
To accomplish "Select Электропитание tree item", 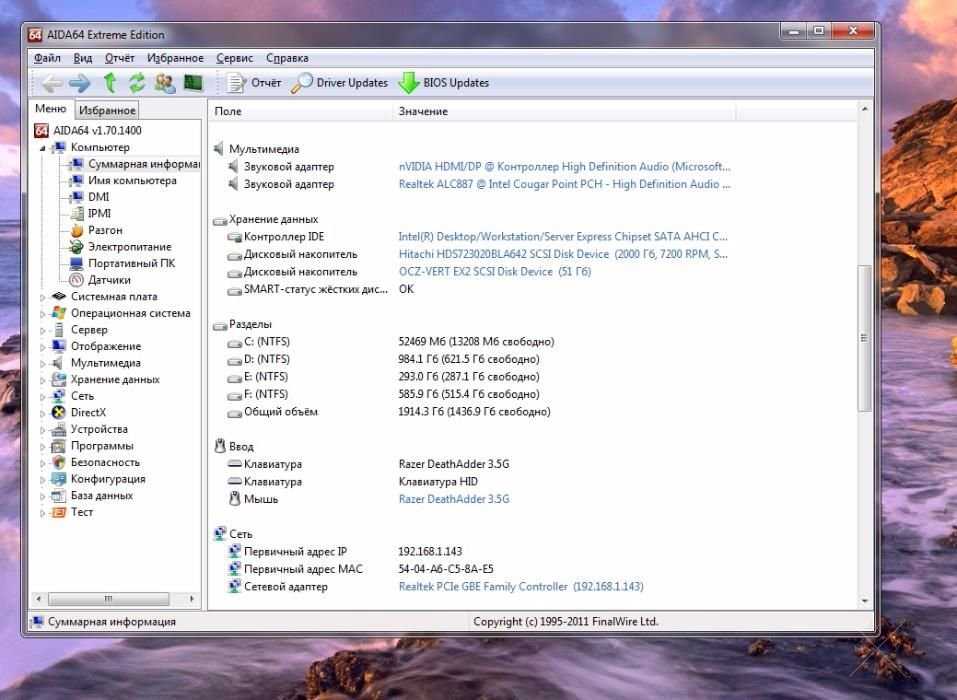I will click(x=129, y=247).
